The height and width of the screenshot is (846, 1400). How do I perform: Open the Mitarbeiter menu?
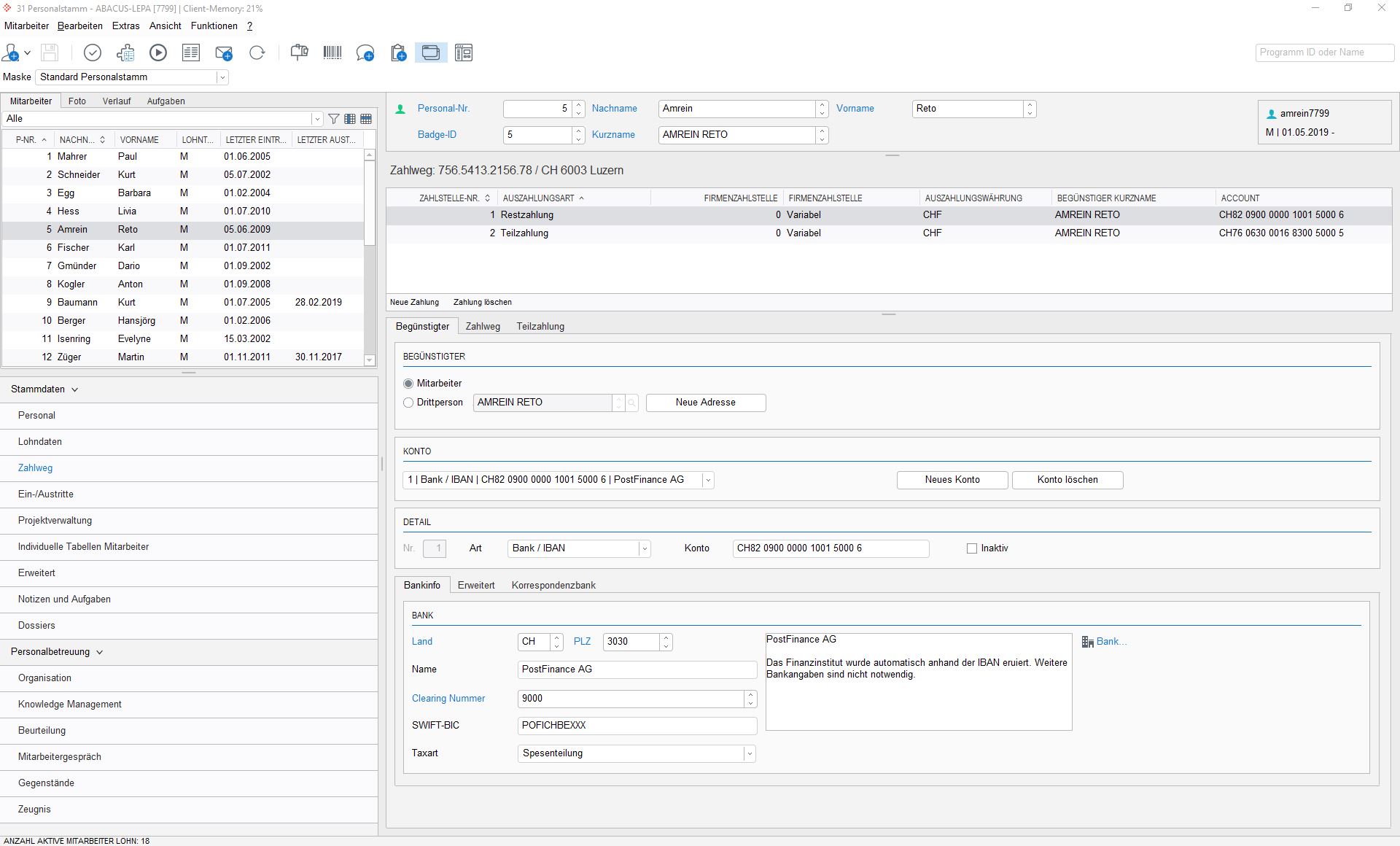[x=27, y=26]
